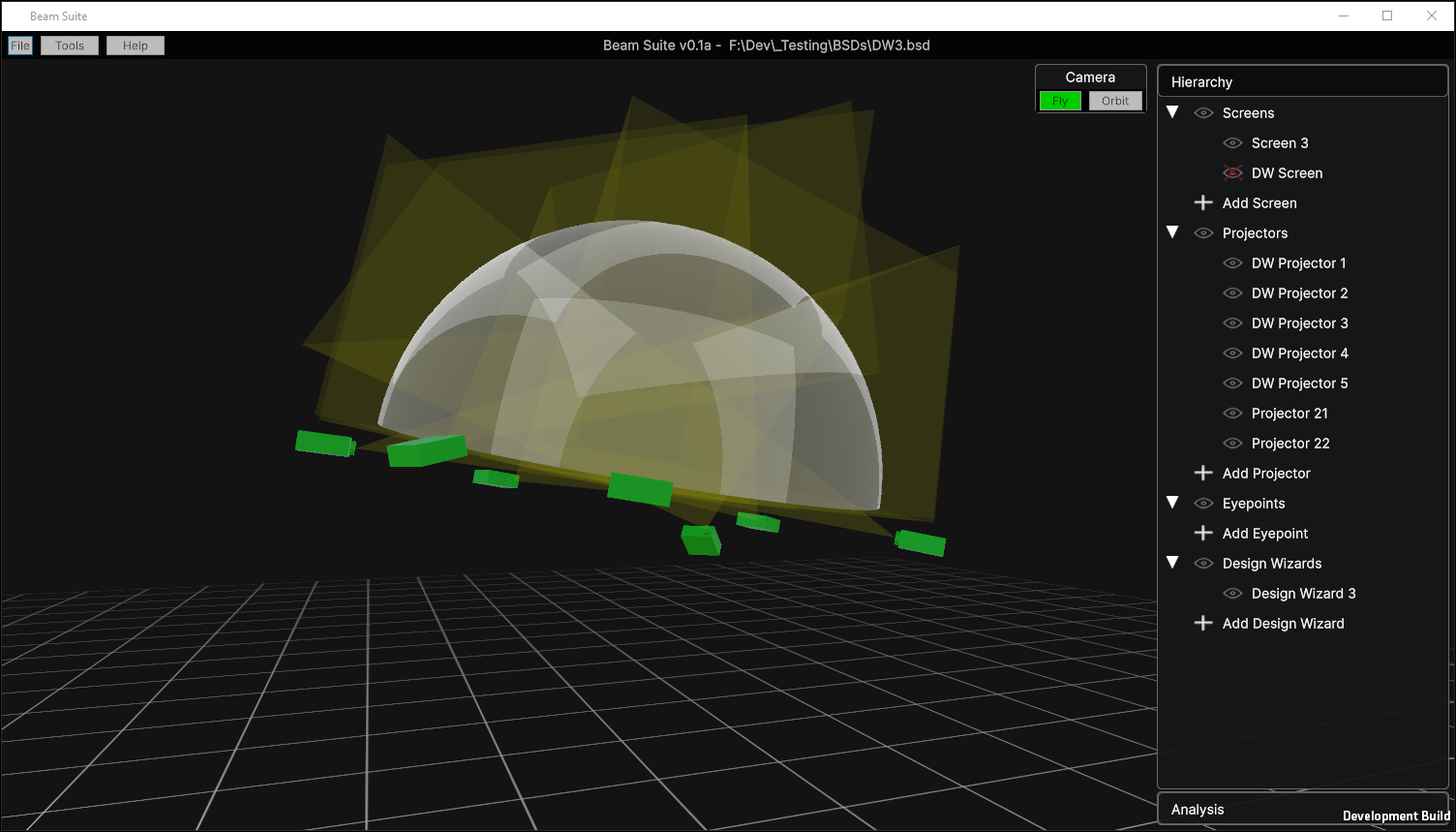This screenshot has height=832, width=1456.
Task: Select the Fly camera mode button
Action: pos(1060,101)
